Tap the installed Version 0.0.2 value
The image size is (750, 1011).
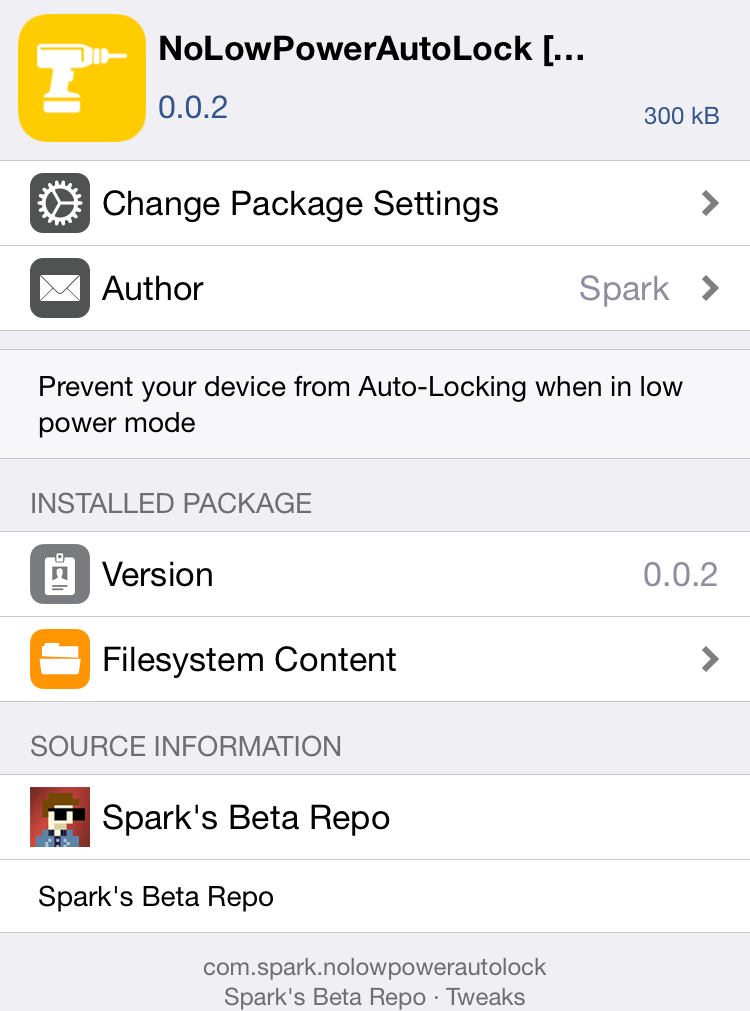pos(680,574)
